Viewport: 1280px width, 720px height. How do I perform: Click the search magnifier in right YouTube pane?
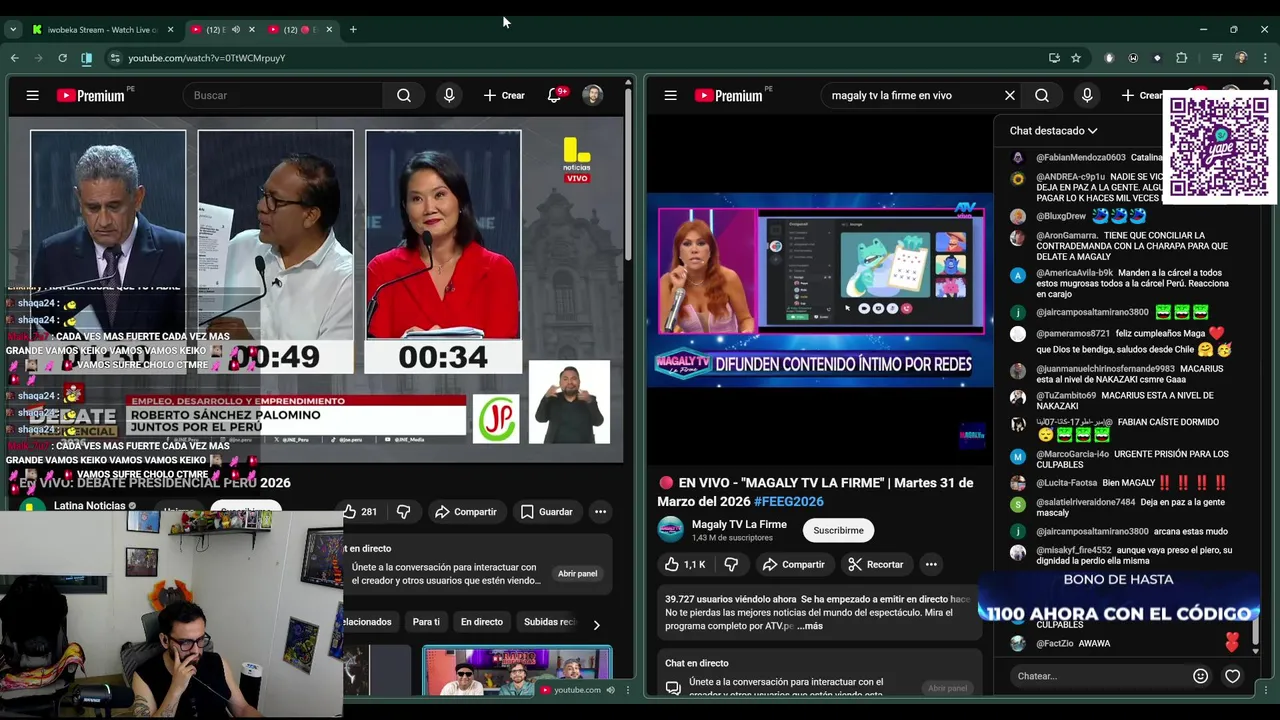point(1042,95)
